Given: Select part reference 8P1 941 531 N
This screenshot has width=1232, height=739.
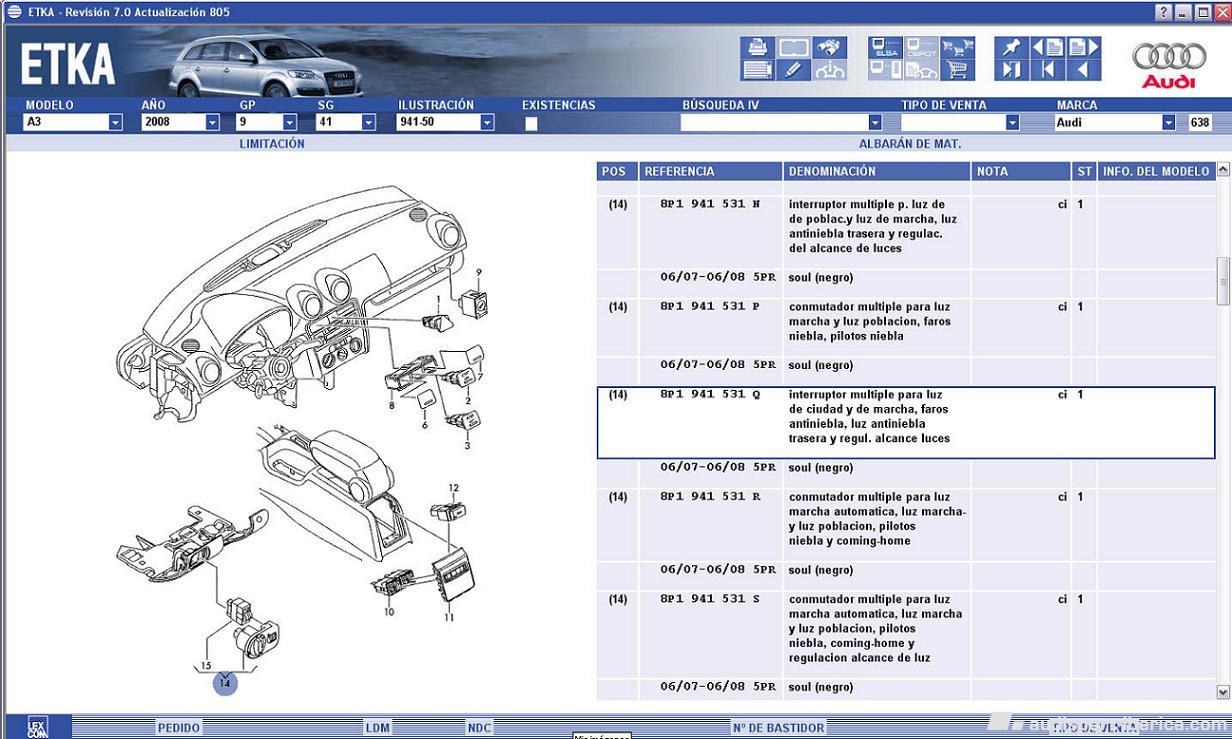Looking at the screenshot, I should 710,204.
